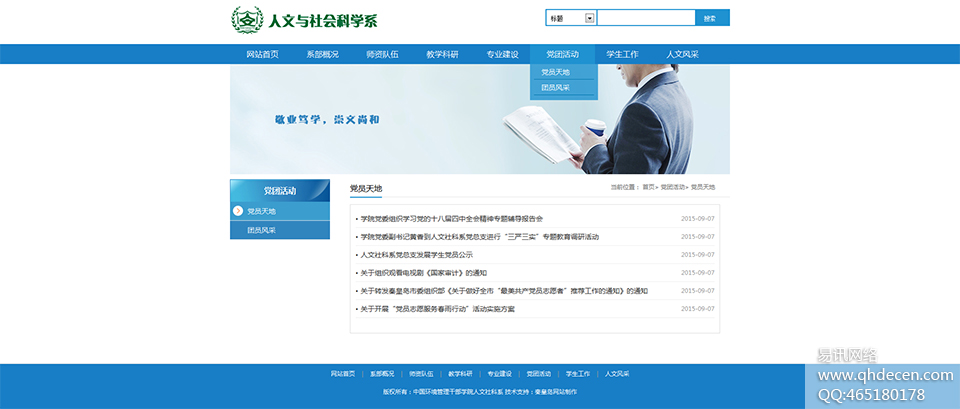Click 人文风采 in the footer links
Image resolution: width=960 pixels, height=409 pixels.
(617, 373)
